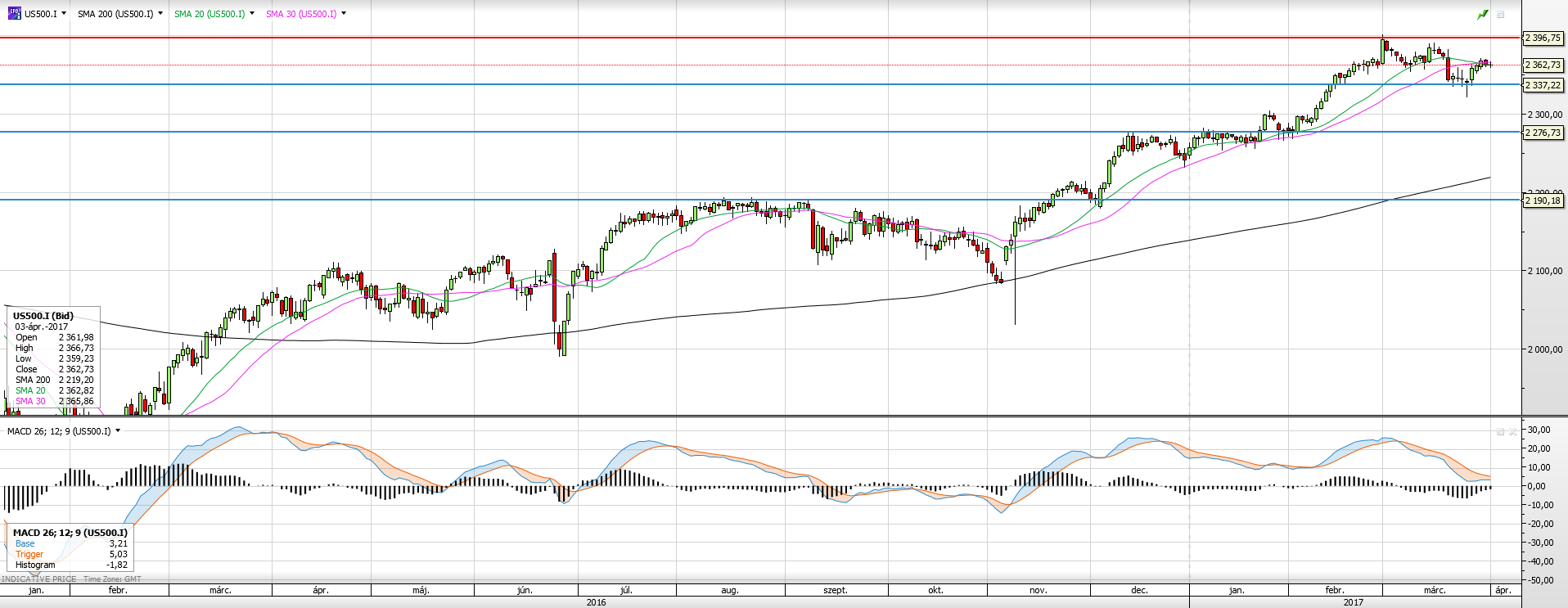This screenshot has height=608, width=1568.
Task: Click the 0,00 MACD axis label
Action: click(x=1538, y=486)
